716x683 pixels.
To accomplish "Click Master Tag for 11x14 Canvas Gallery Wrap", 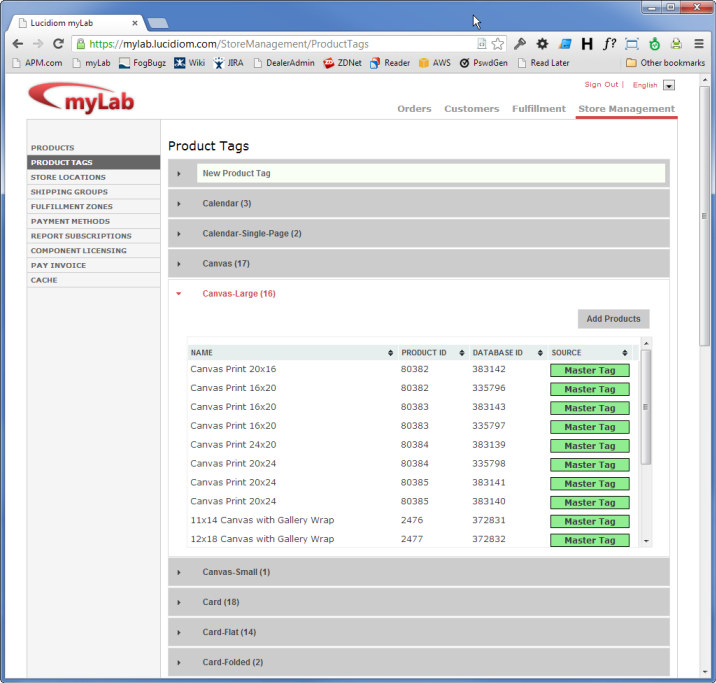I will pos(590,521).
